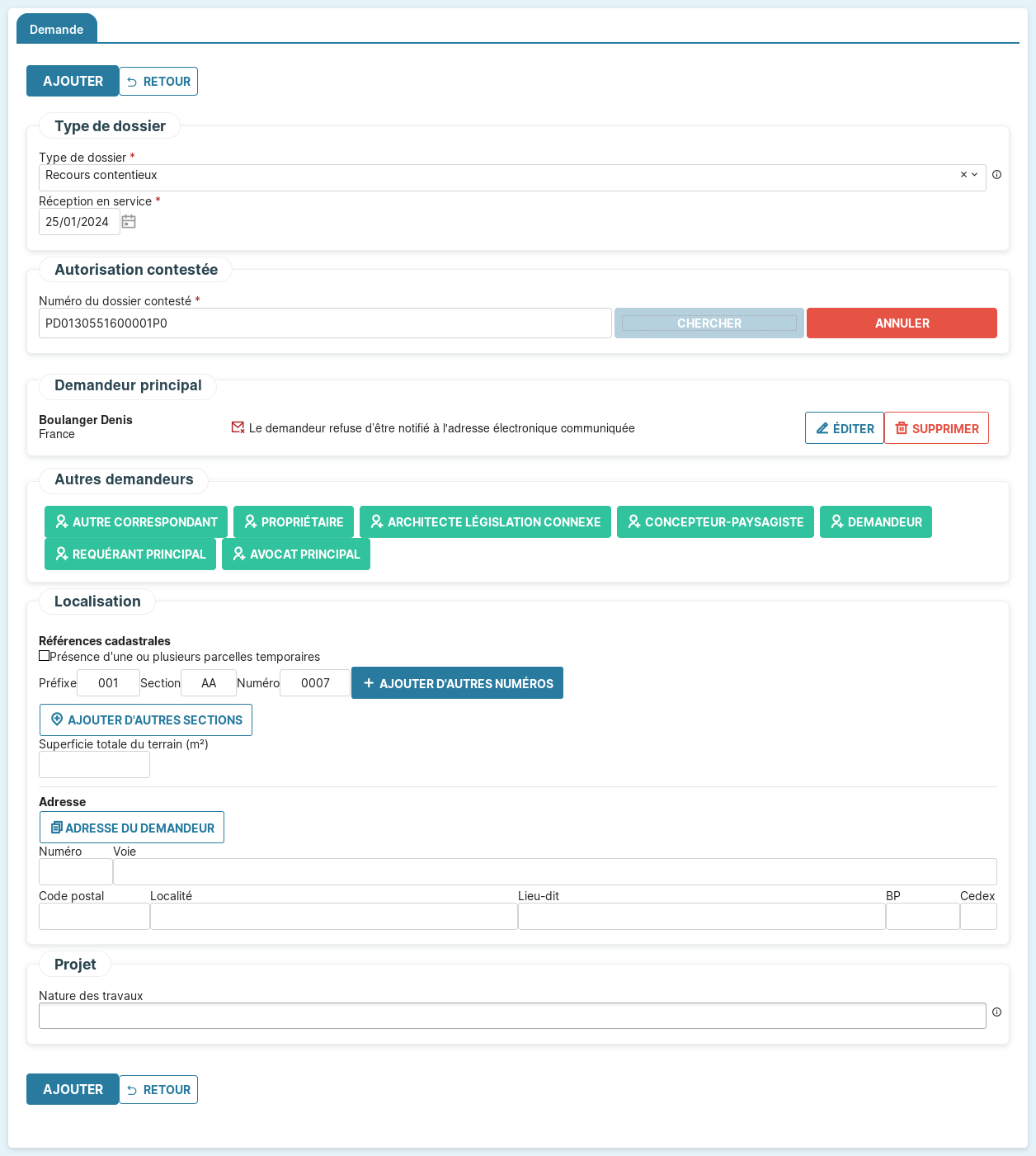Click the Superficie totale du terrain field
This screenshot has width=1036, height=1156.
point(94,765)
